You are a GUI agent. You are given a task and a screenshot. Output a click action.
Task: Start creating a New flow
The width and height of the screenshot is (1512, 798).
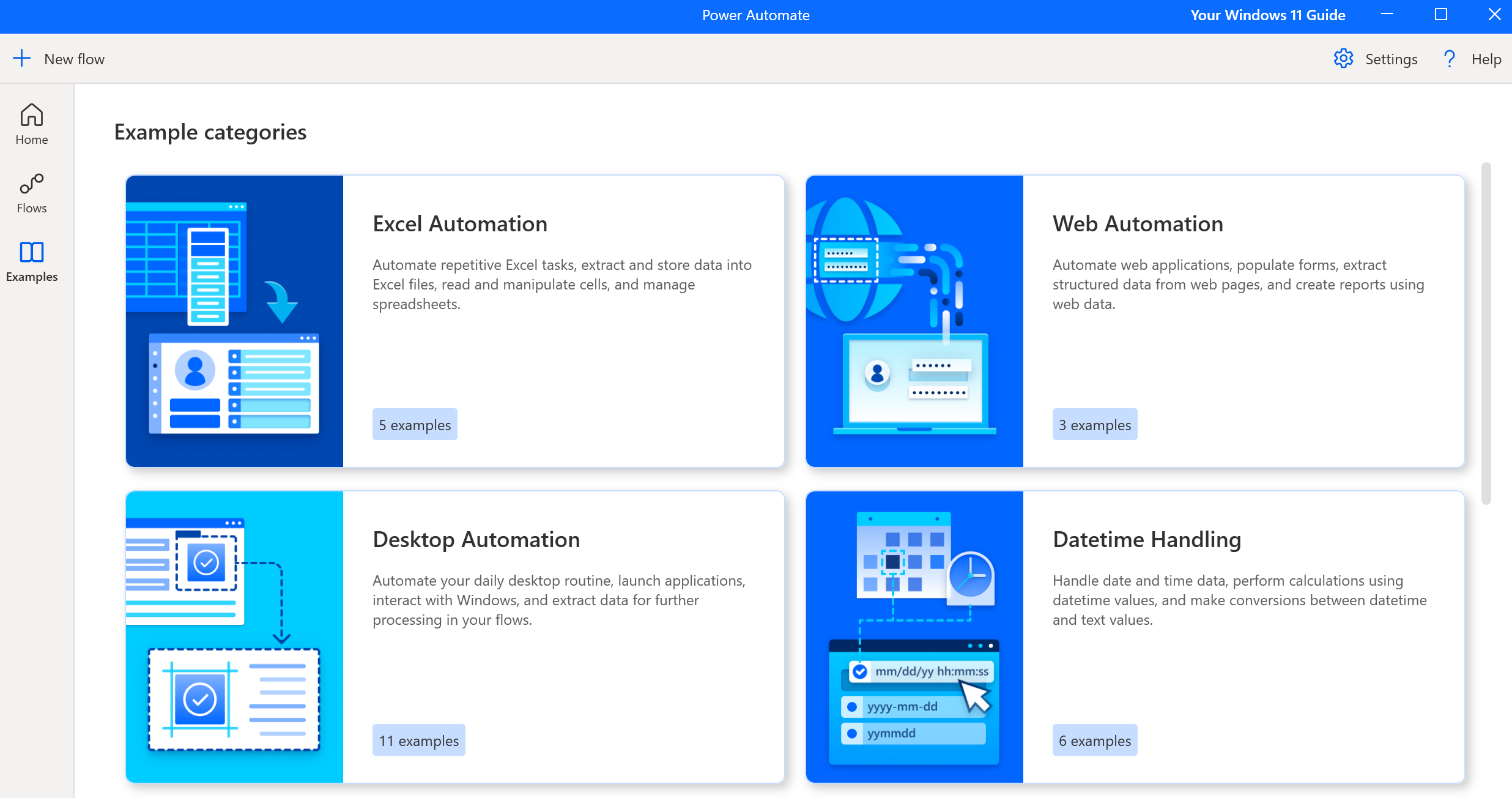(58, 58)
